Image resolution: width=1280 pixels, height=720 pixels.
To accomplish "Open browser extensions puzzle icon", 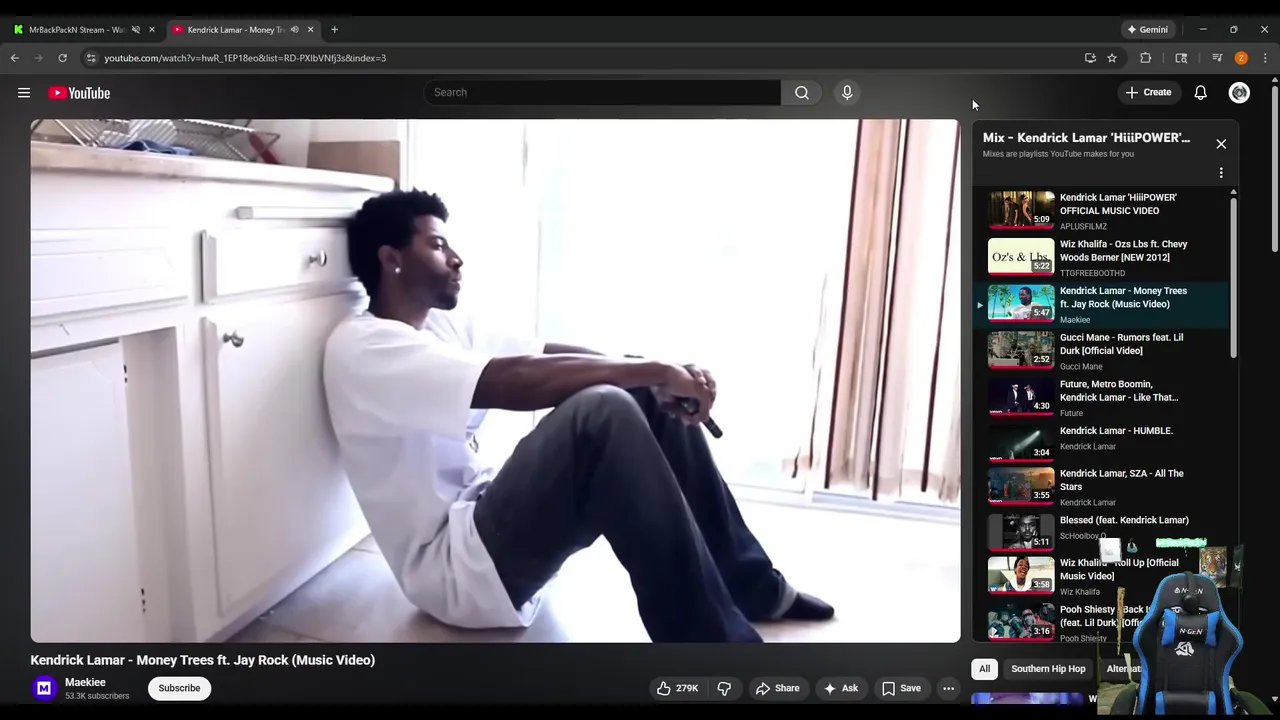I will (1146, 58).
